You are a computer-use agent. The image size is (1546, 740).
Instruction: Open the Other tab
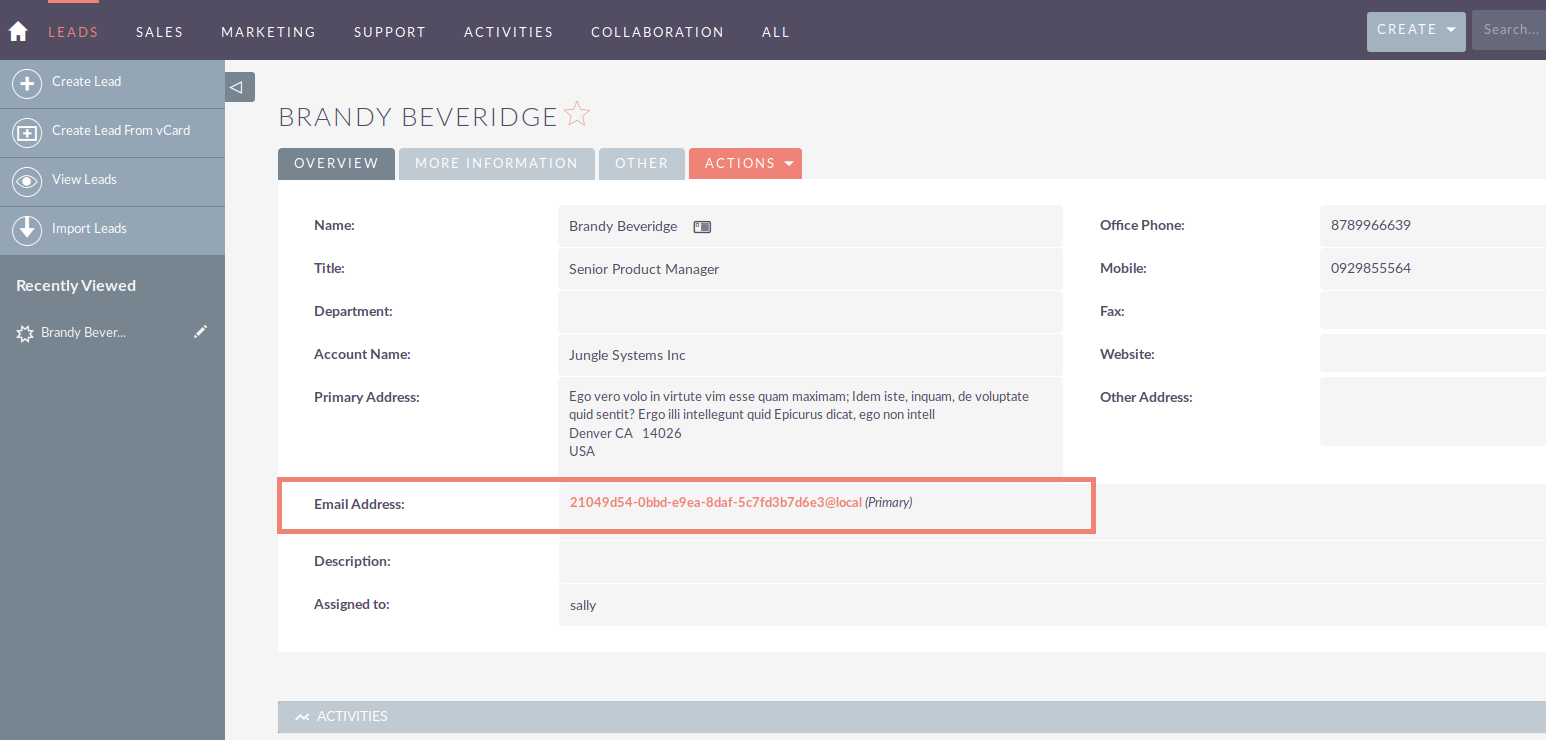coord(641,164)
